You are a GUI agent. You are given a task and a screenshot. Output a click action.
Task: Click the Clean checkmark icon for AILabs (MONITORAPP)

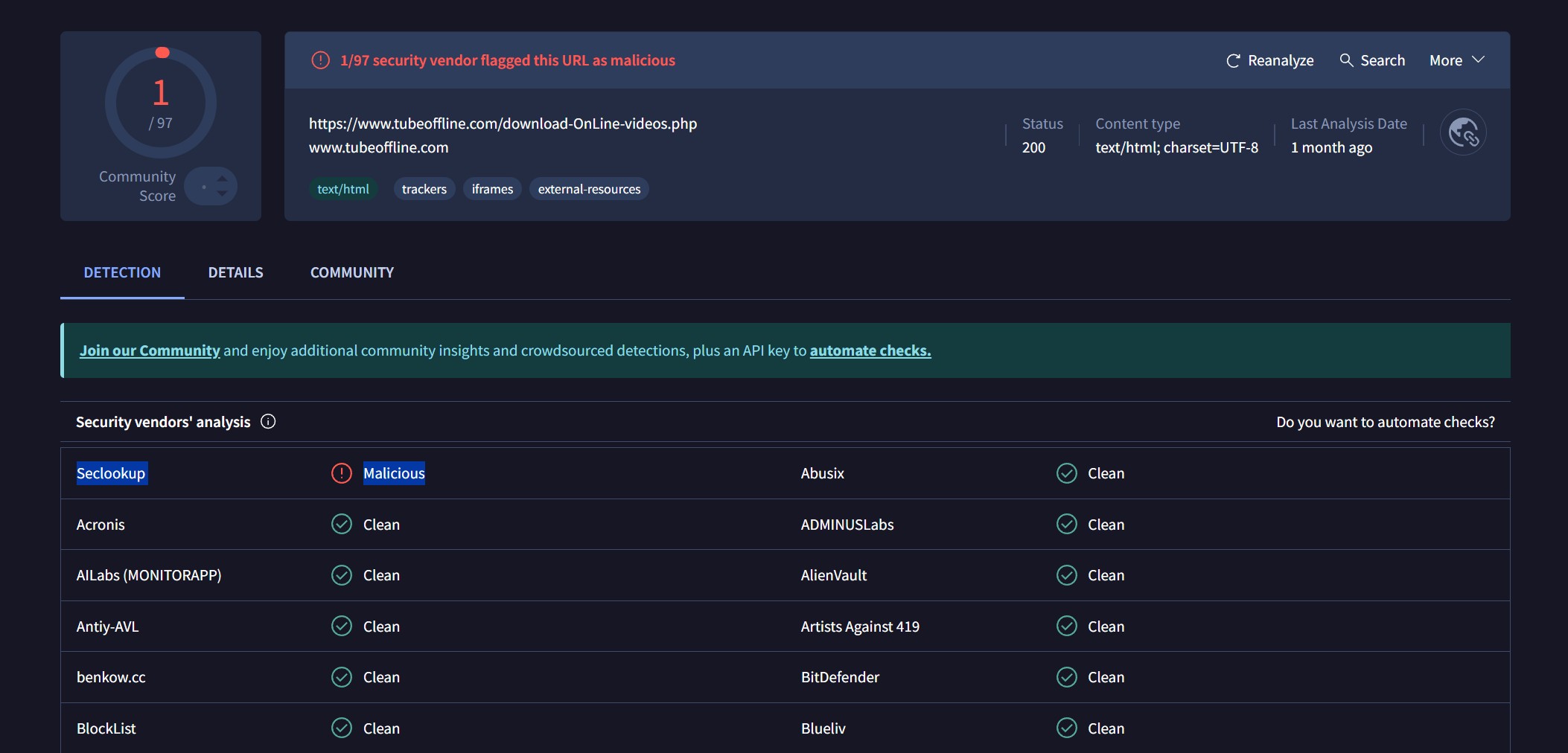coord(342,575)
